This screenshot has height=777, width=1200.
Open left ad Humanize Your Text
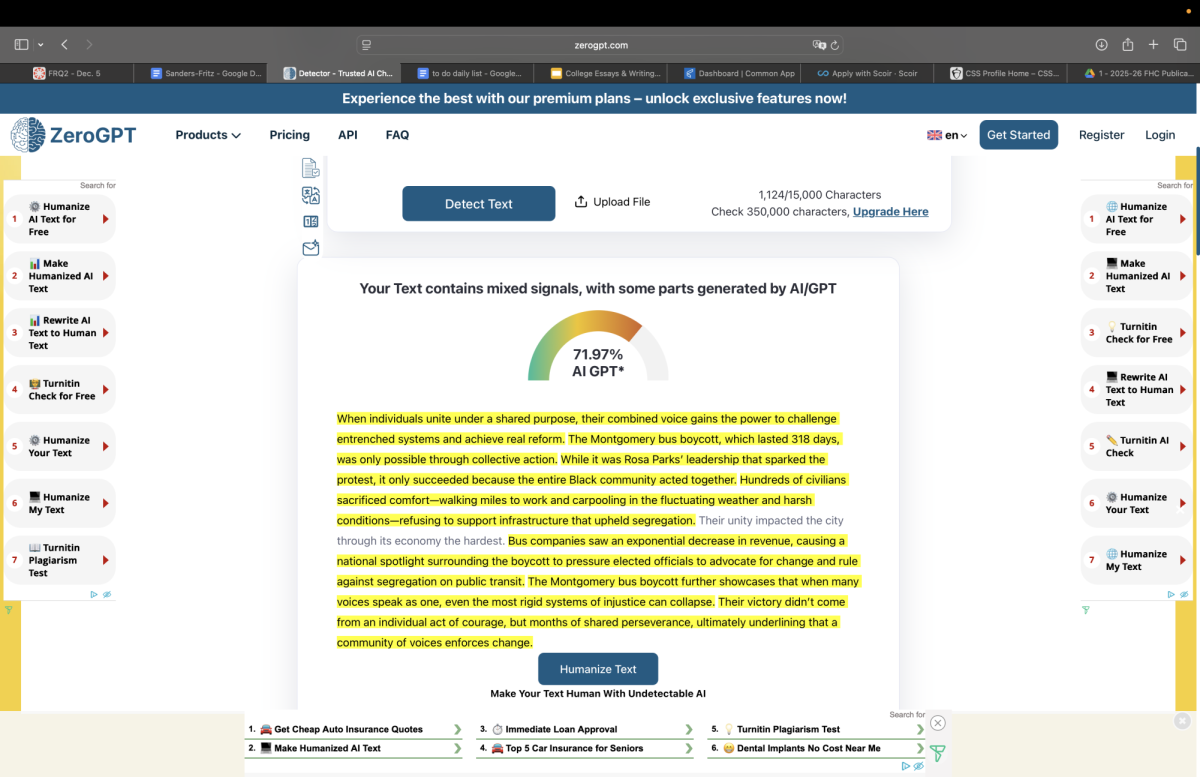click(61, 447)
